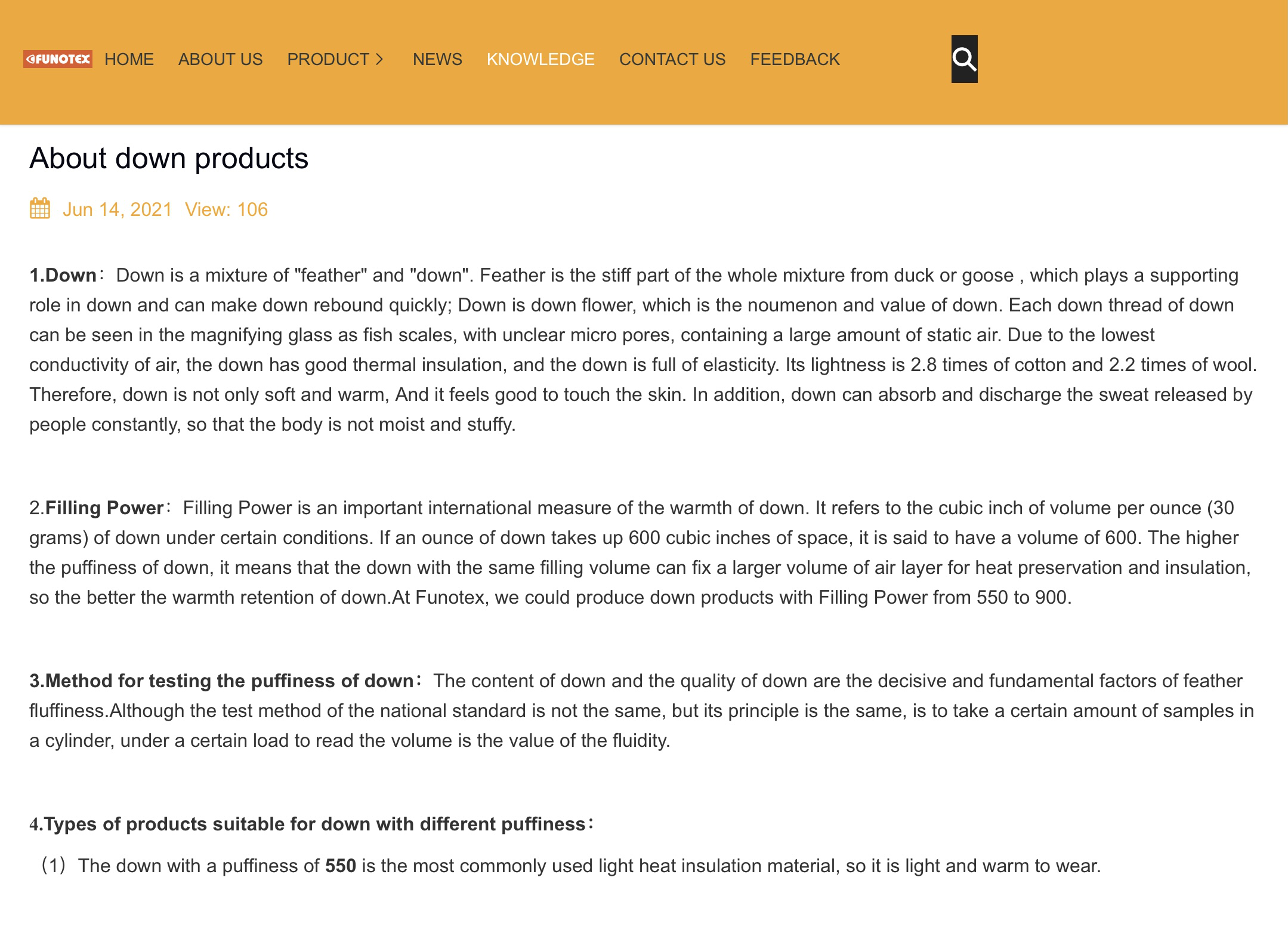Click the calendar icon beside the date
1288x936 pixels.
(40, 209)
